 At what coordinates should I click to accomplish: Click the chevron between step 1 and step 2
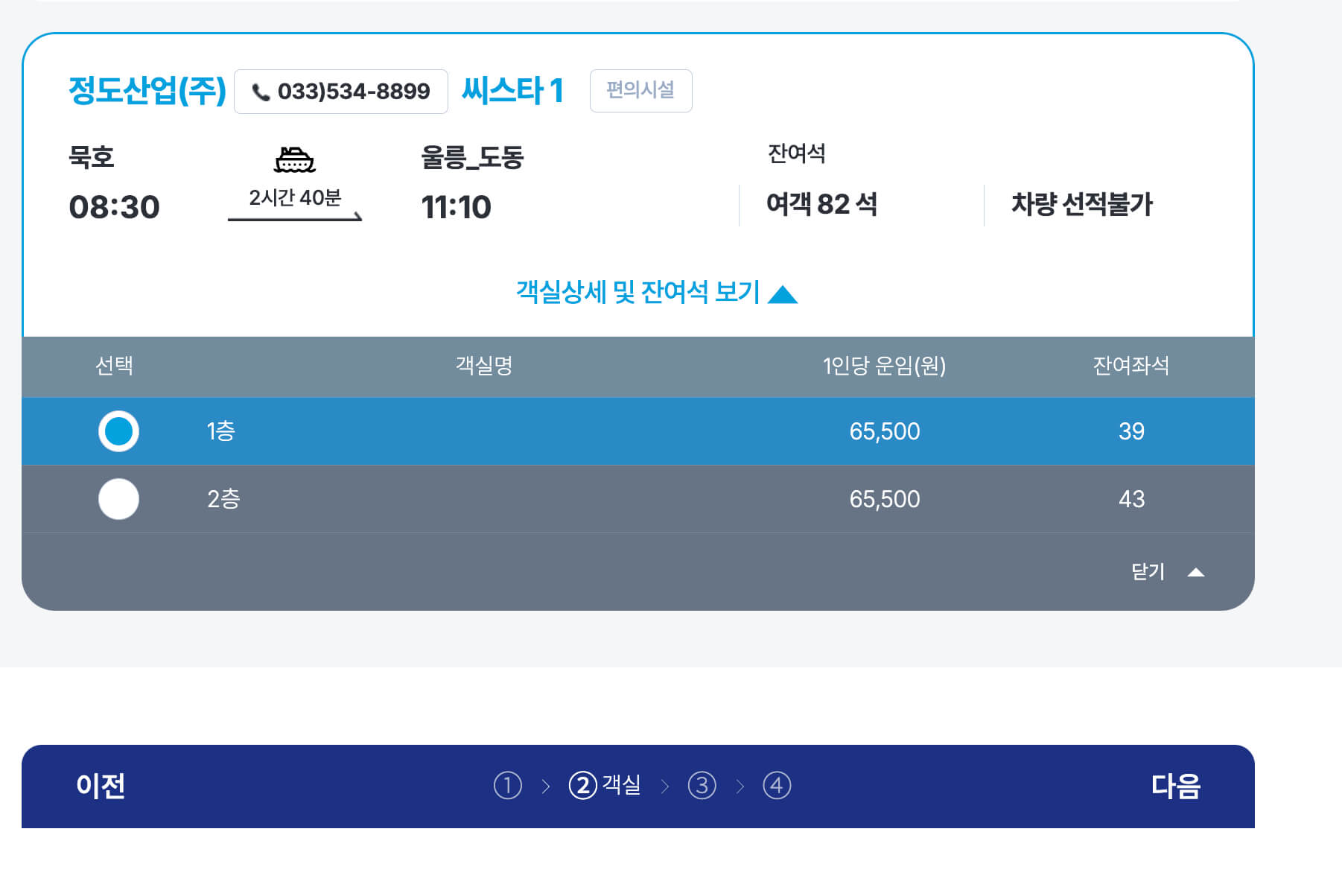tap(546, 786)
